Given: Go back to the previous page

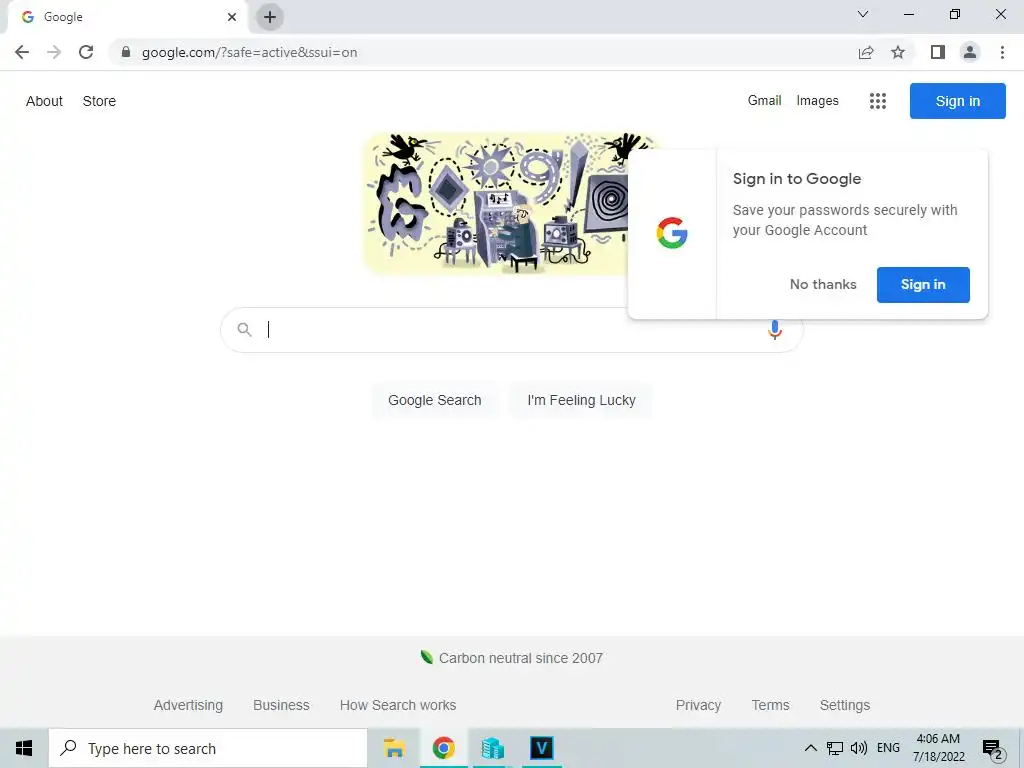Looking at the screenshot, I should coord(22,52).
